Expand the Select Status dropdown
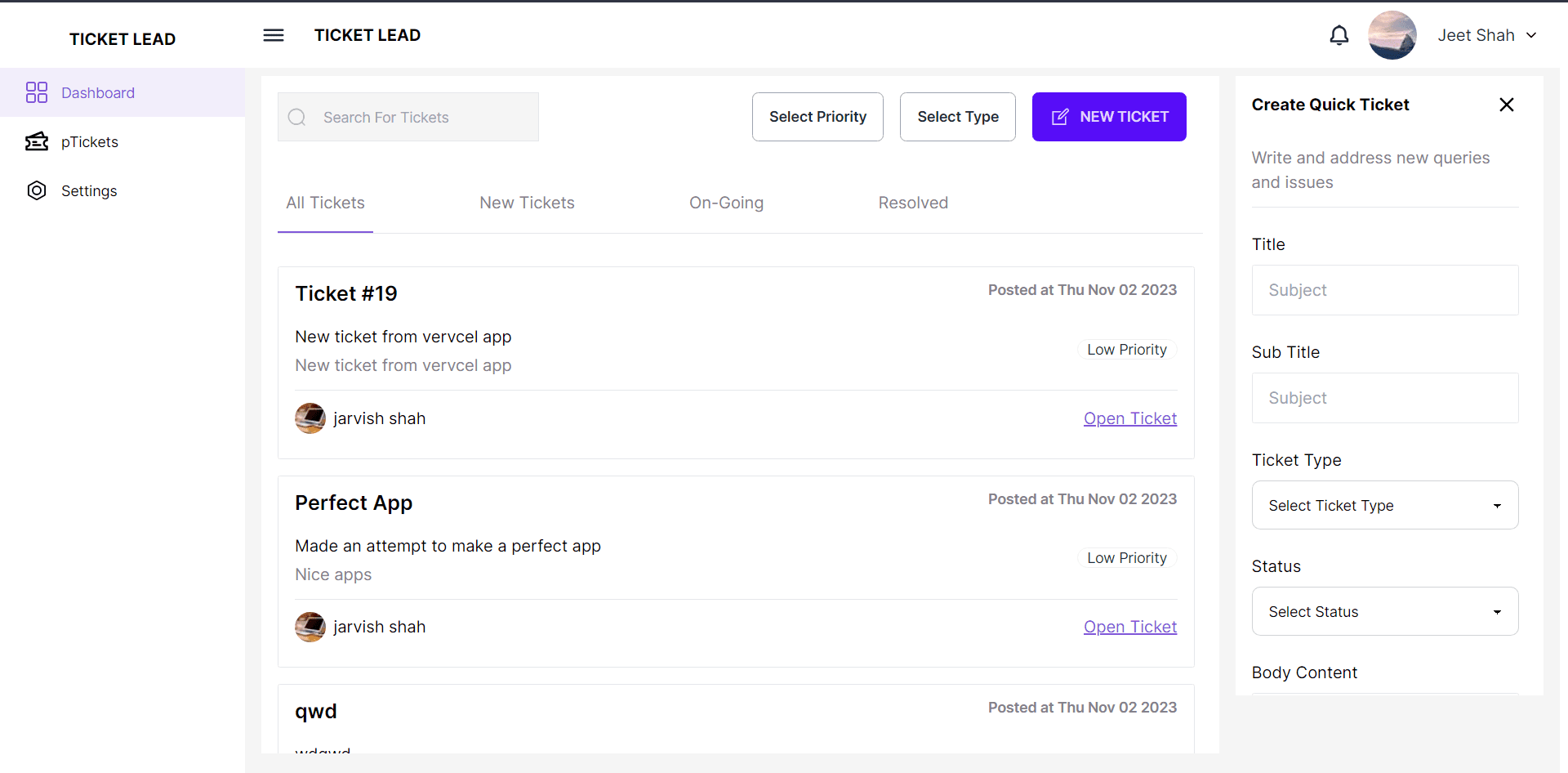1568x773 pixels. (x=1384, y=611)
